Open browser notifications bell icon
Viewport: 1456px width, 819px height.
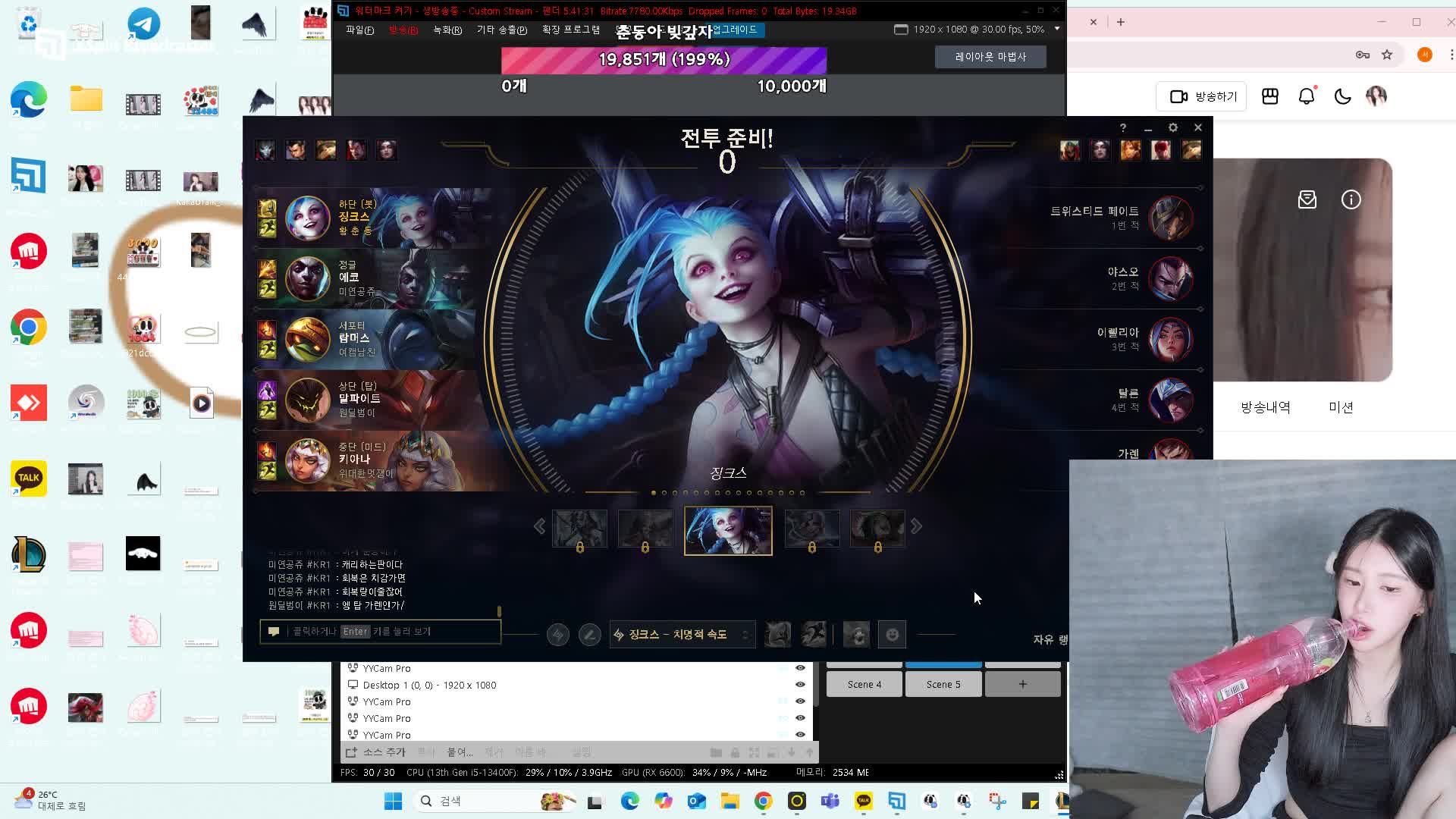(x=1307, y=96)
